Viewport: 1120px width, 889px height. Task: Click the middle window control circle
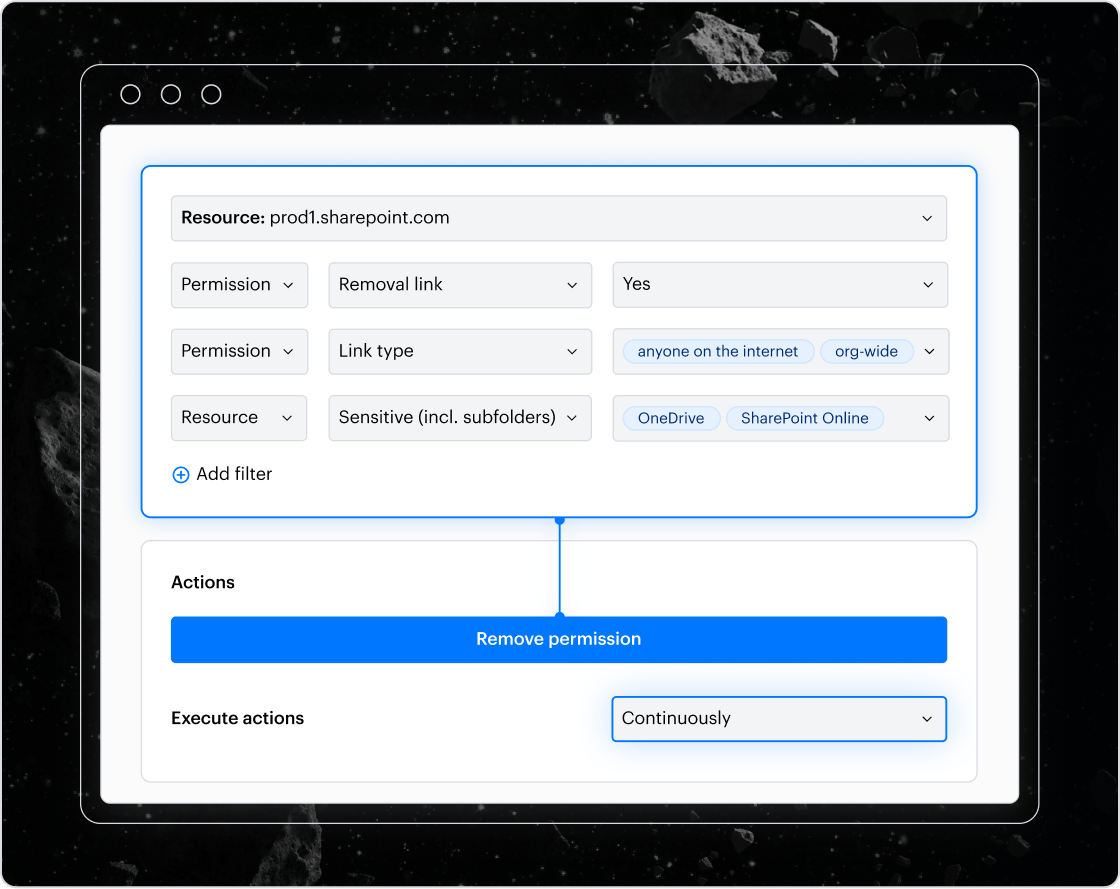click(171, 94)
